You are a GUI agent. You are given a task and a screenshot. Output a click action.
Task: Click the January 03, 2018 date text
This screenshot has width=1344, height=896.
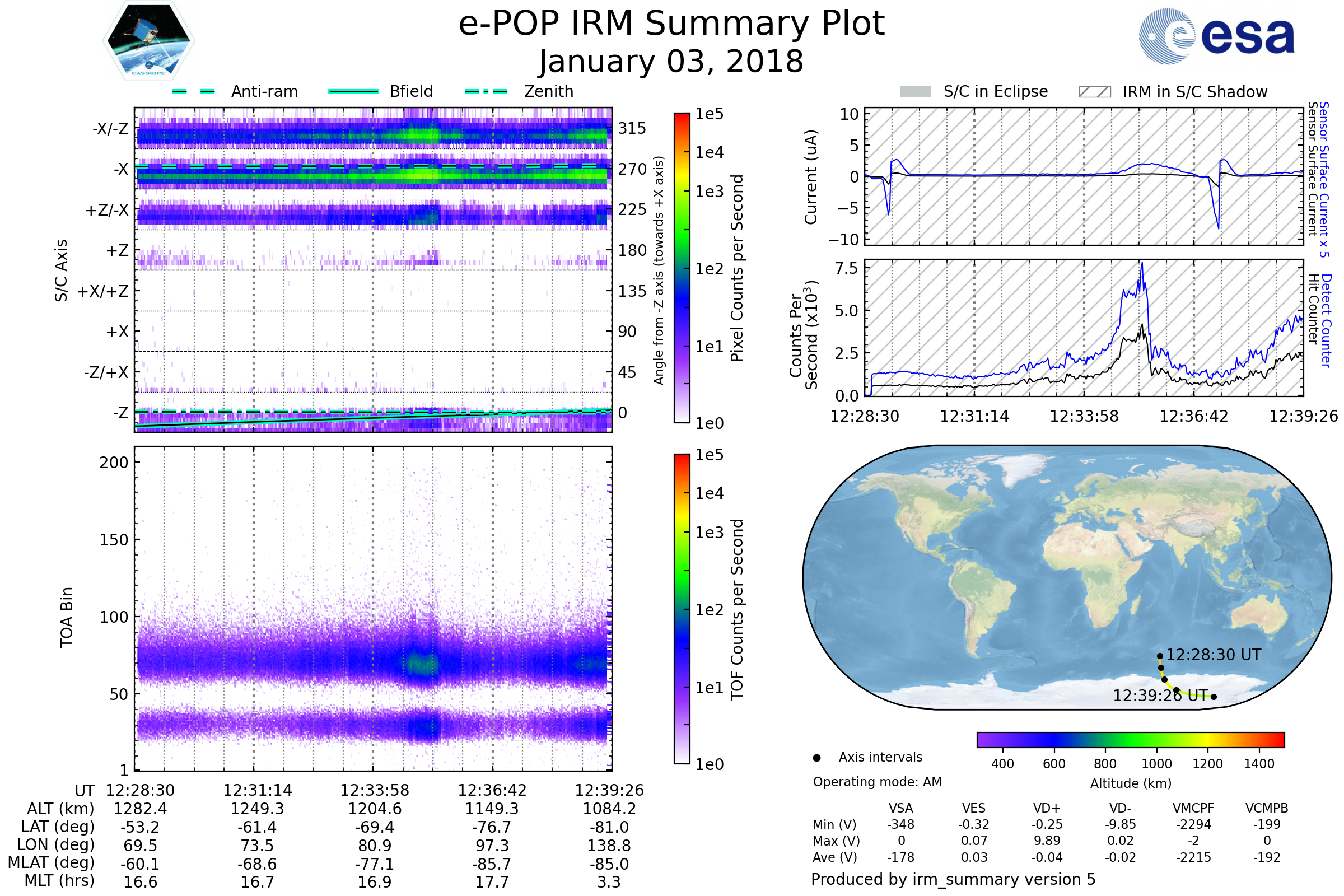671,62
